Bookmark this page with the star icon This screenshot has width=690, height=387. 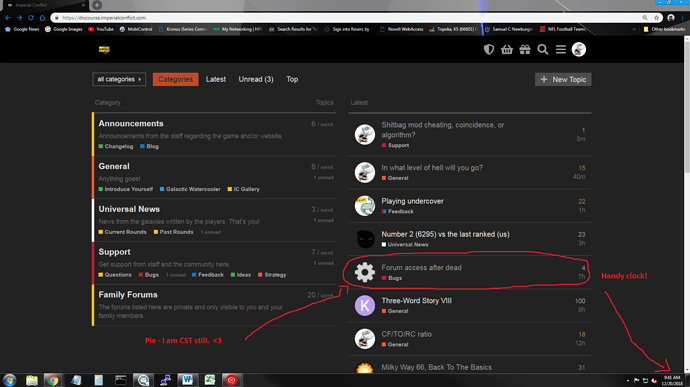pos(657,18)
